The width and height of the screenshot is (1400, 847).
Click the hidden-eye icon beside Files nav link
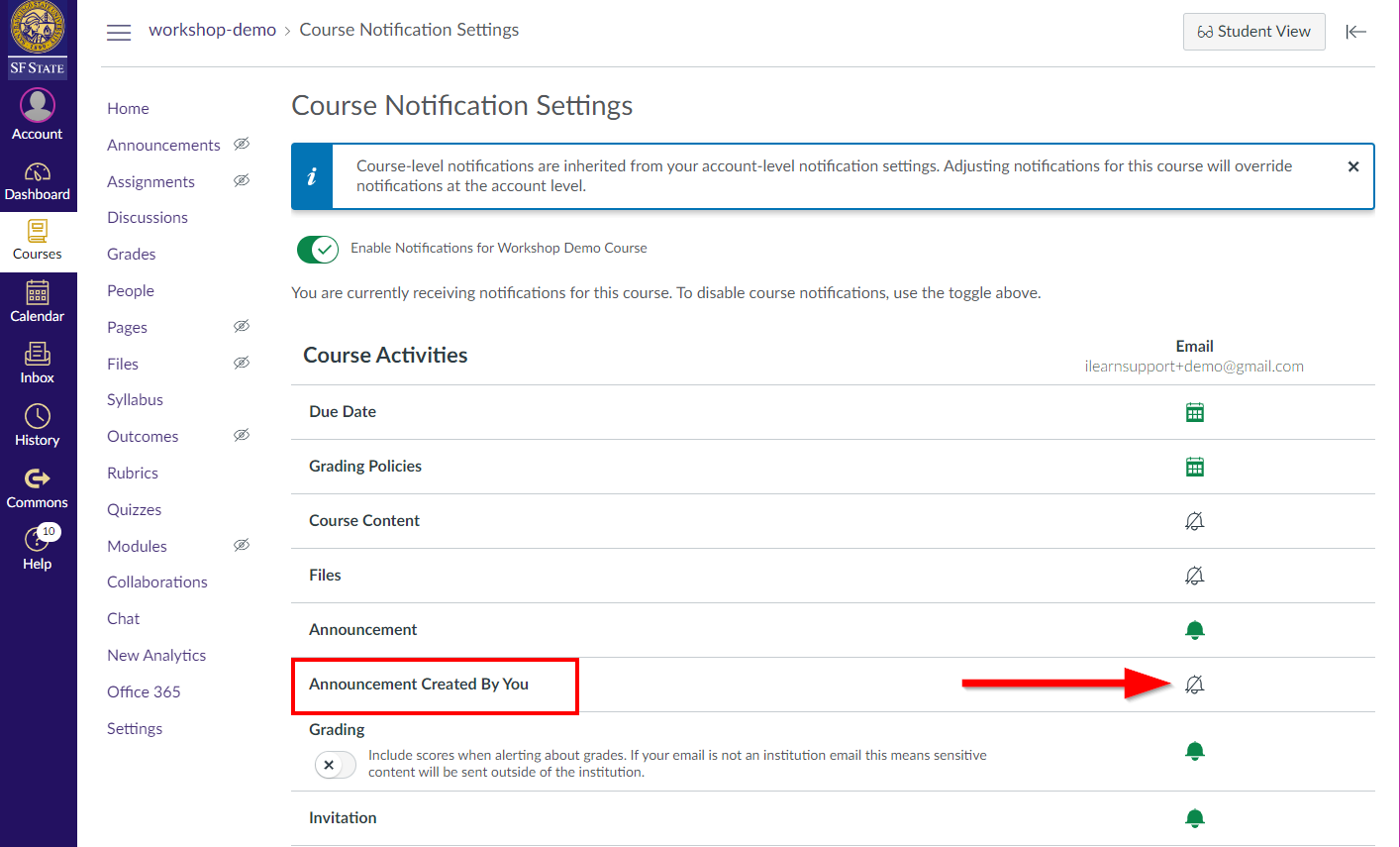coord(241,363)
